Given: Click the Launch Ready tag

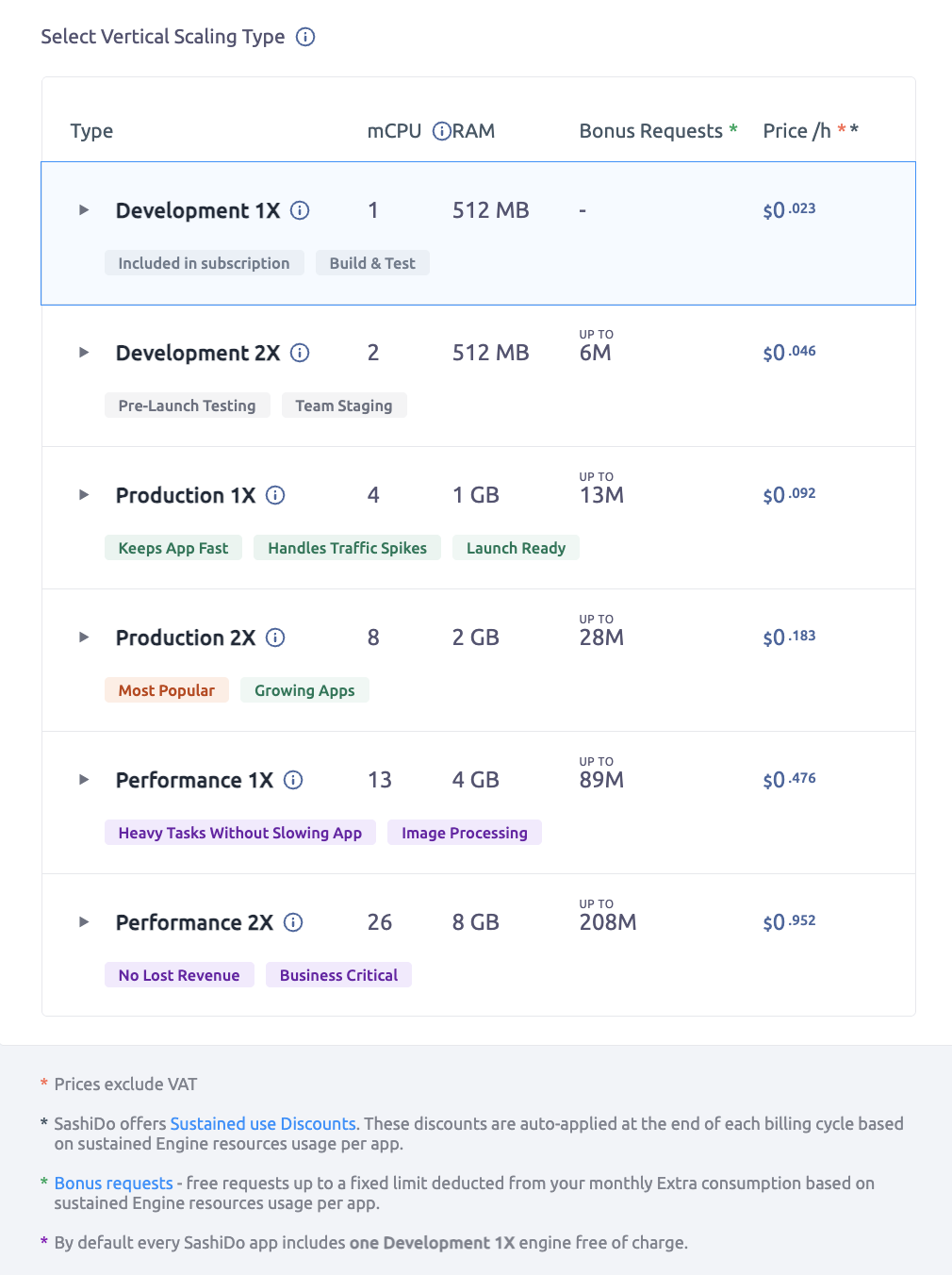Looking at the screenshot, I should click(516, 548).
